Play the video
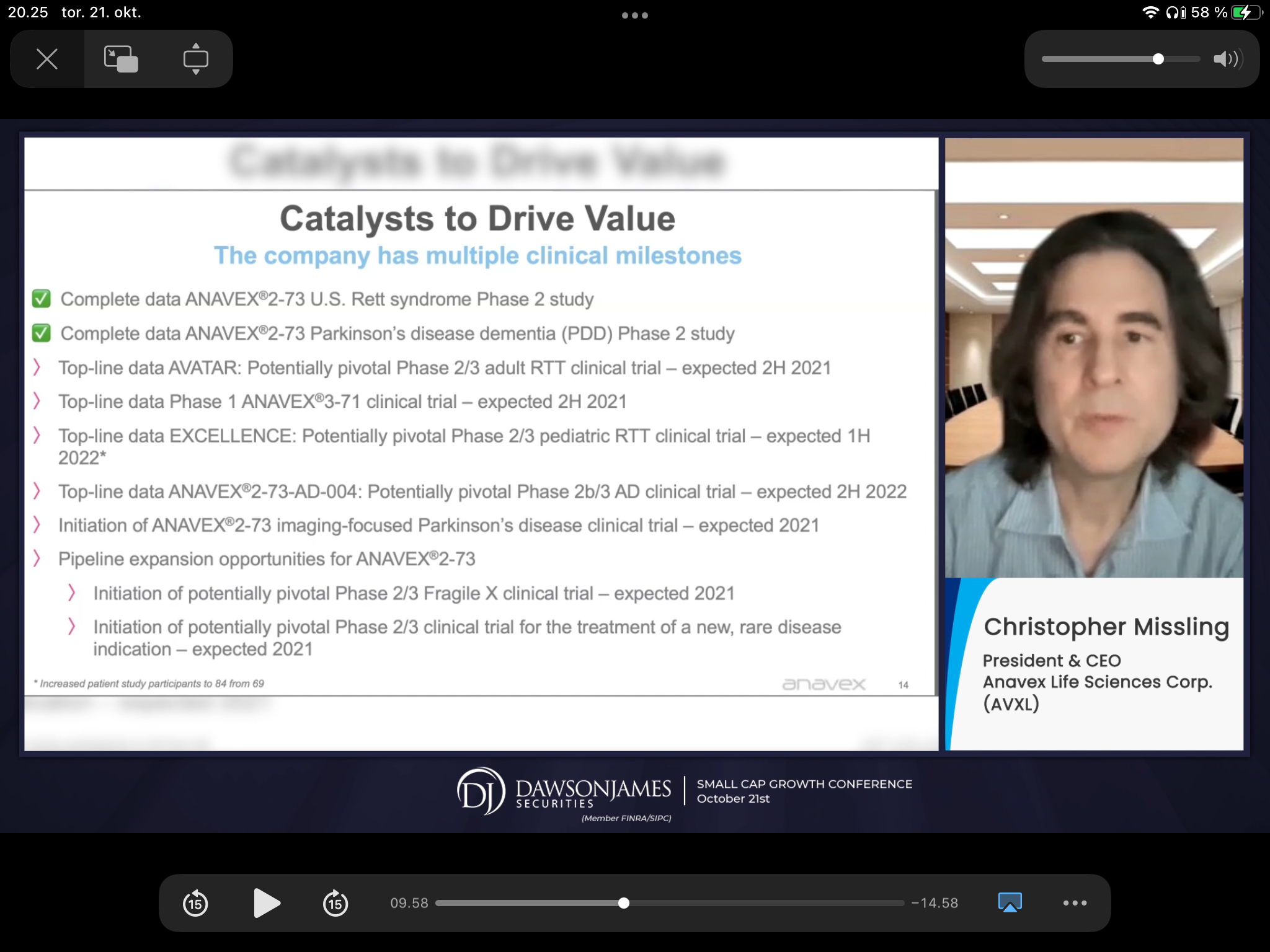The width and height of the screenshot is (1270, 952). click(x=267, y=903)
